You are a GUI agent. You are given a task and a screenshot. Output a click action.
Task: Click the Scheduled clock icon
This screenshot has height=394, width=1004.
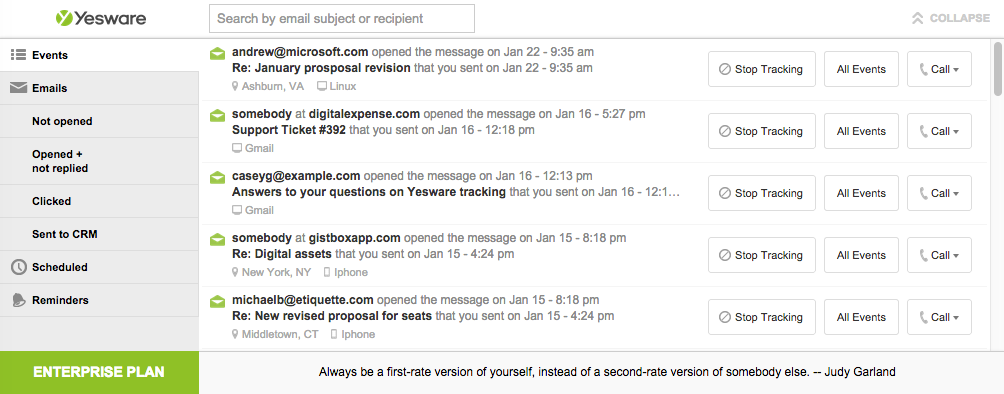(19, 267)
